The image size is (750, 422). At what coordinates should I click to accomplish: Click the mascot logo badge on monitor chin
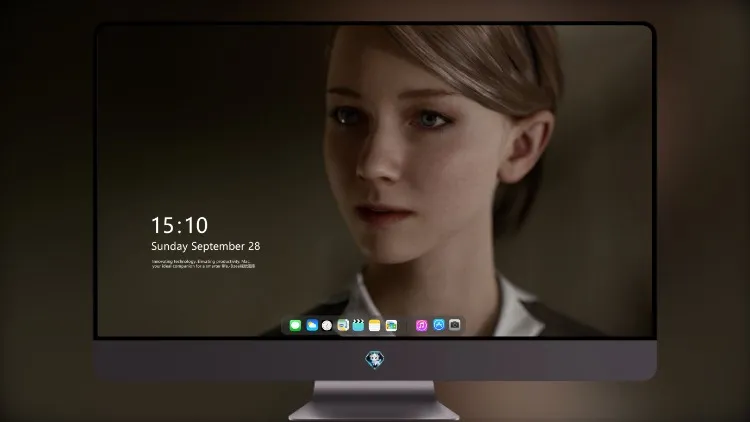(375, 360)
